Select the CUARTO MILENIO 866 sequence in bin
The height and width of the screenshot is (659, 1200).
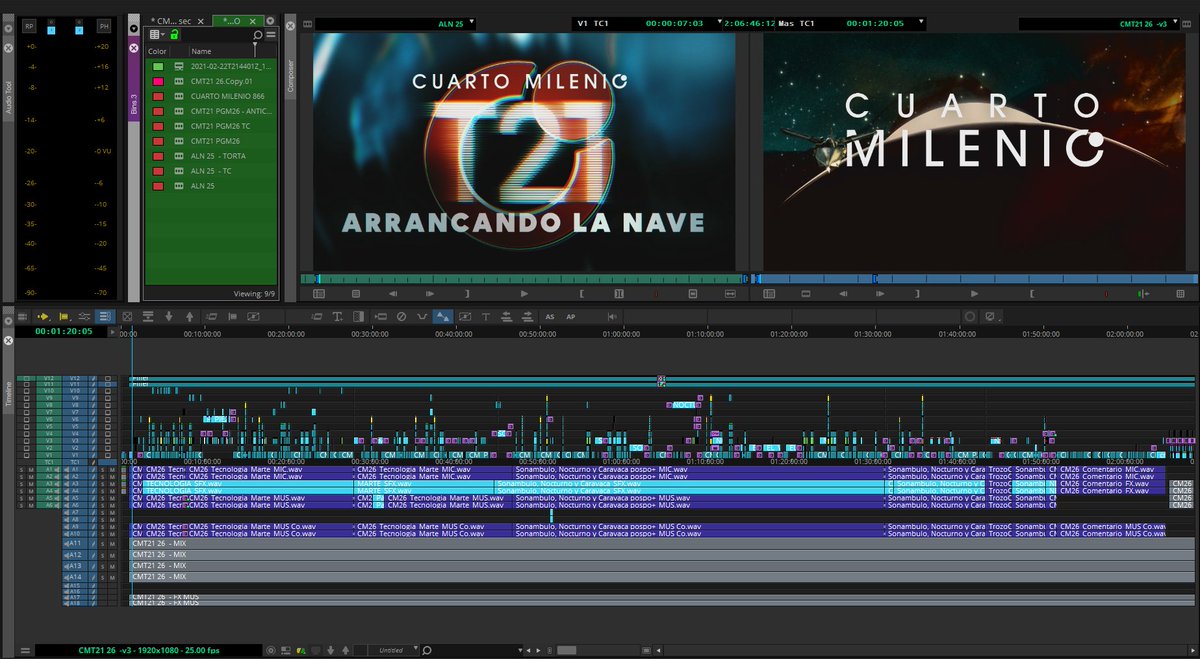pos(227,96)
